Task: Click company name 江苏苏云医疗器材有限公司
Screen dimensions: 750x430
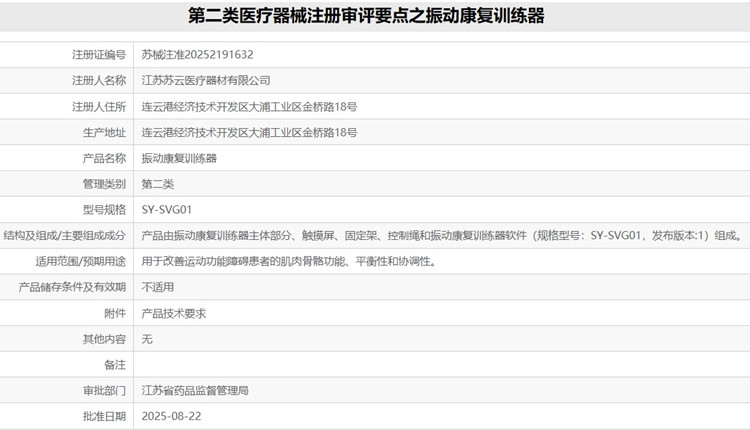Action: click(206, 80)
